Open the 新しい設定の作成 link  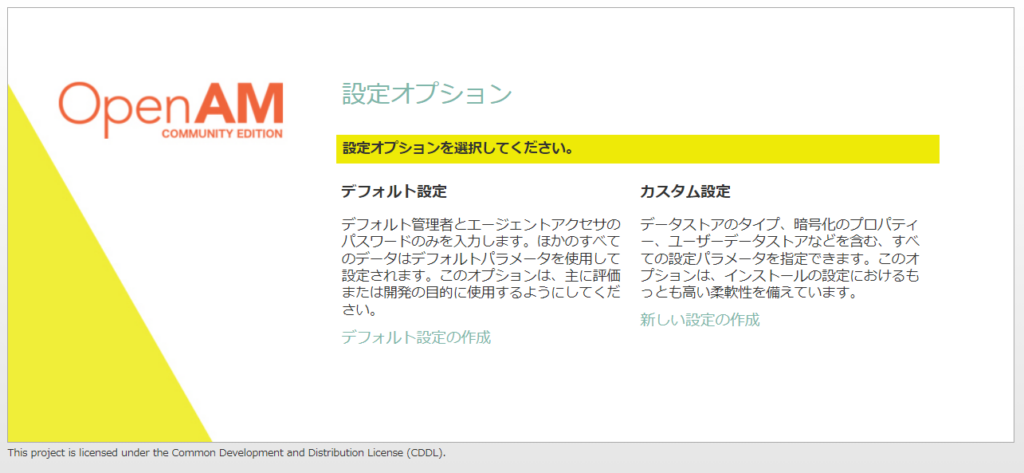(x=700, y=320)
